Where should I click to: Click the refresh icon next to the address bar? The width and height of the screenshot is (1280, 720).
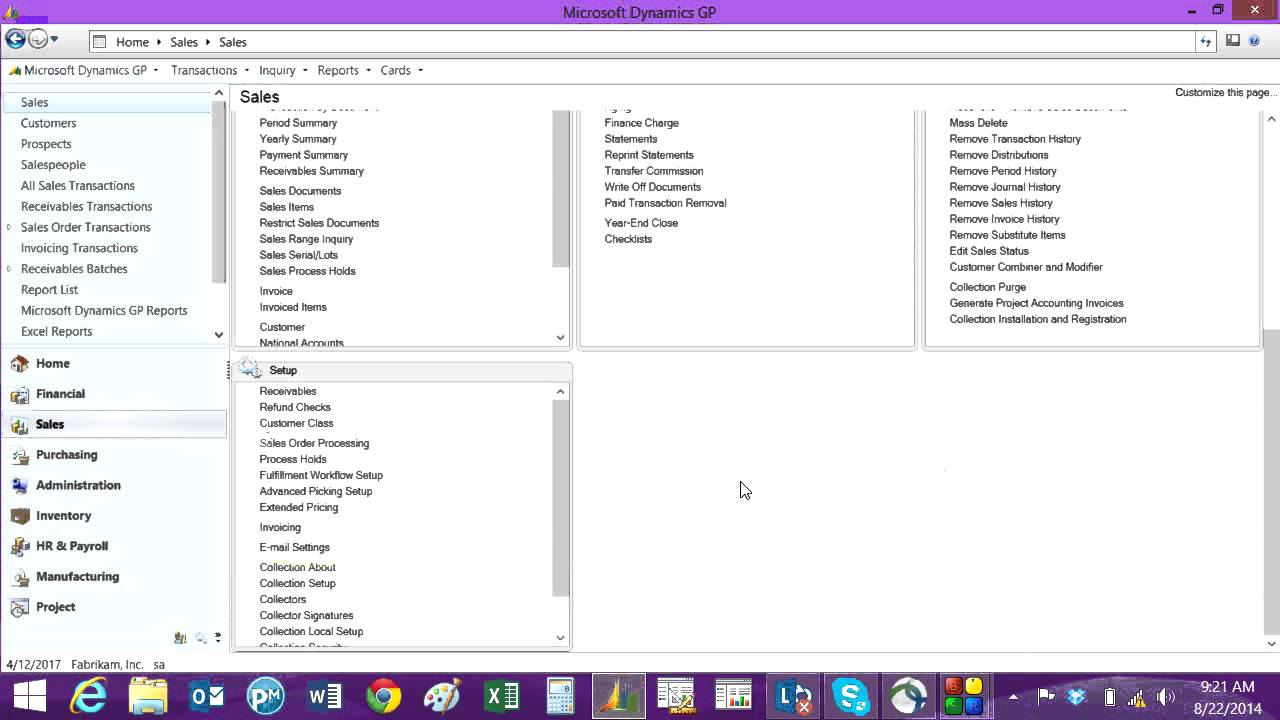[1206, 41]
